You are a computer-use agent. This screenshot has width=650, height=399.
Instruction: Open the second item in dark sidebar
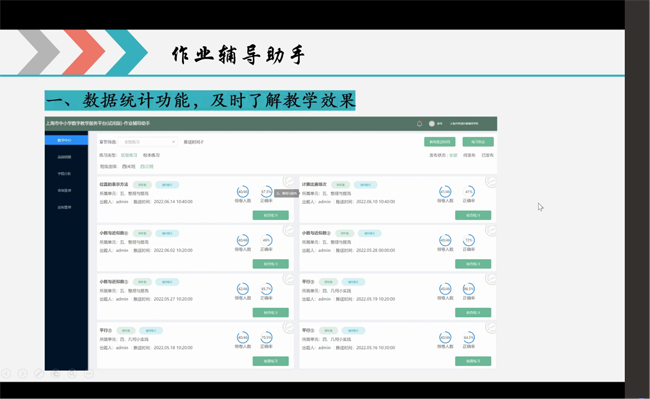tap(64, 157)
